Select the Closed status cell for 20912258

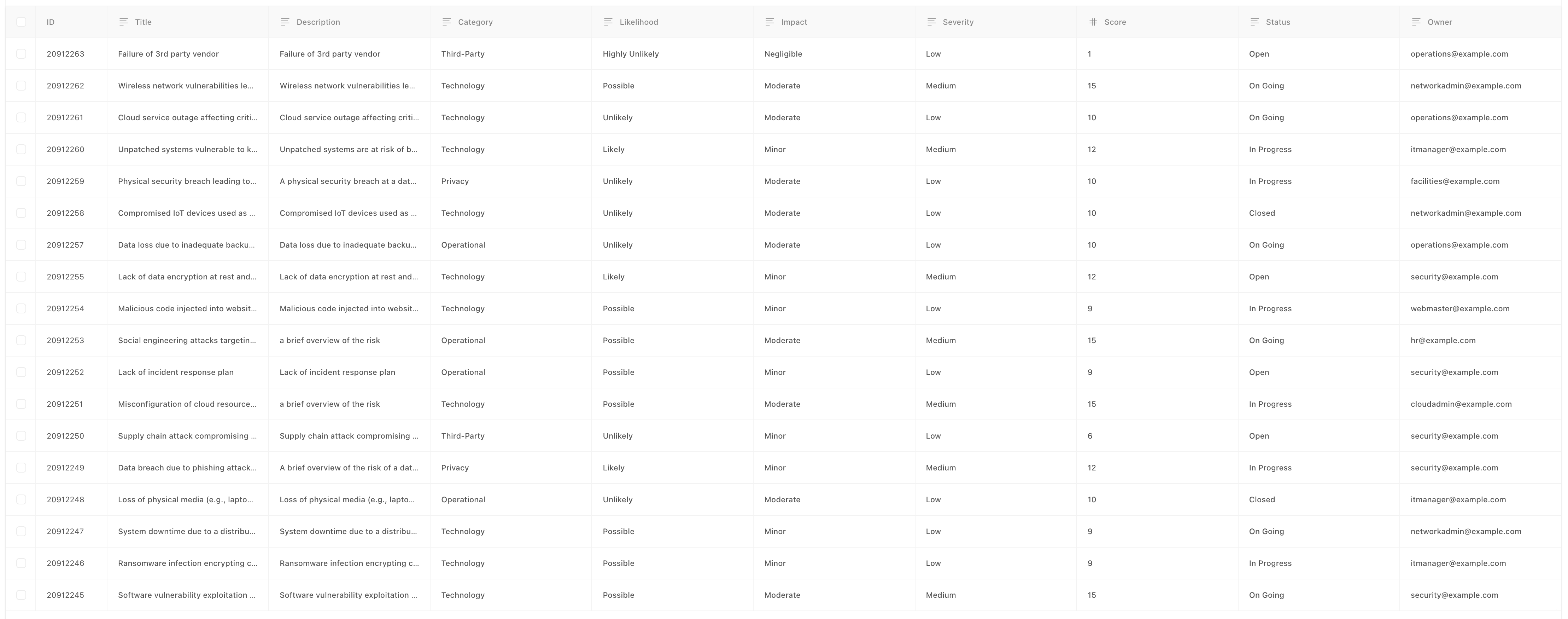1262,213
